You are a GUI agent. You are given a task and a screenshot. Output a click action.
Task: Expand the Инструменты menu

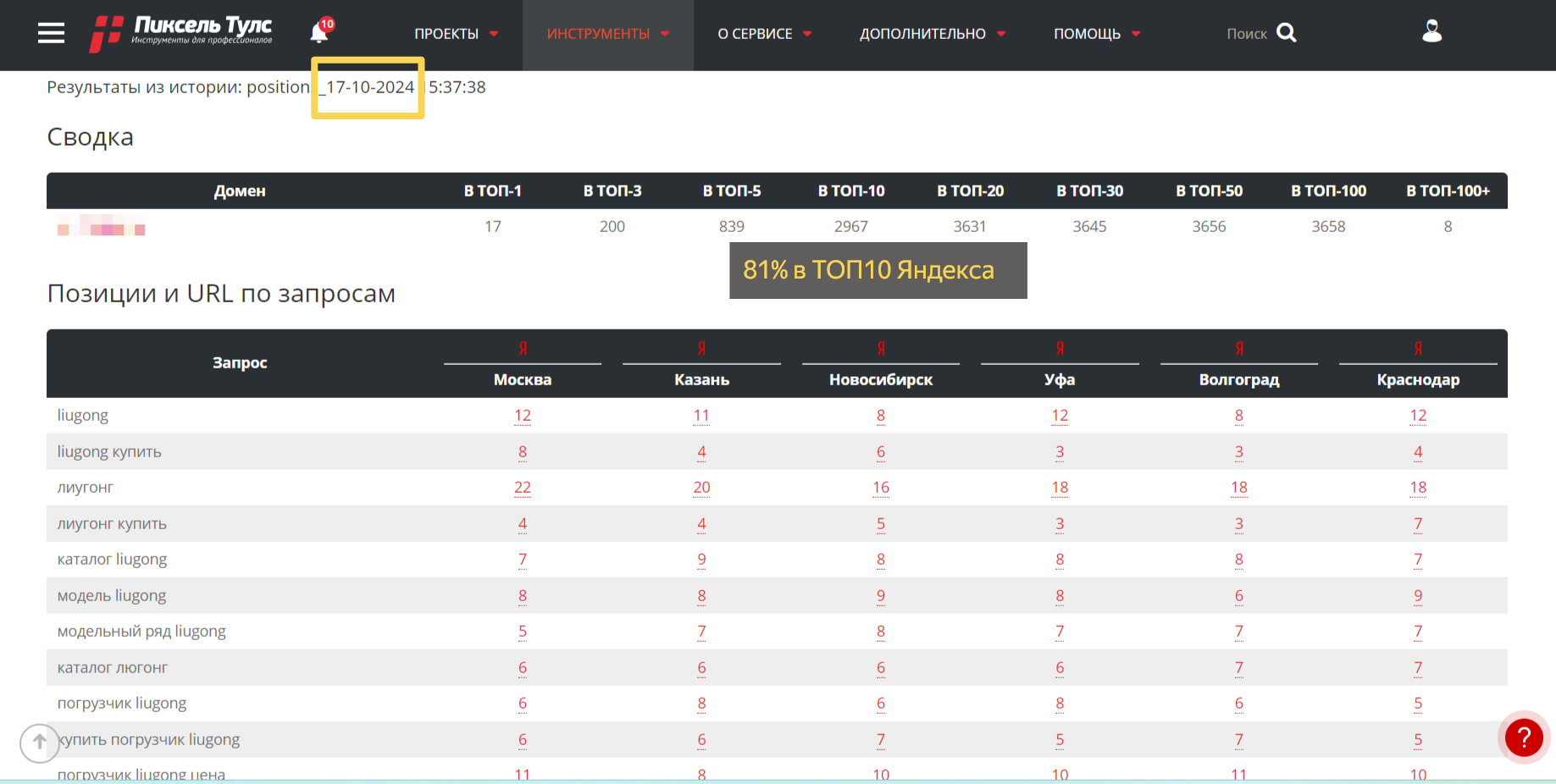point(607,34)
